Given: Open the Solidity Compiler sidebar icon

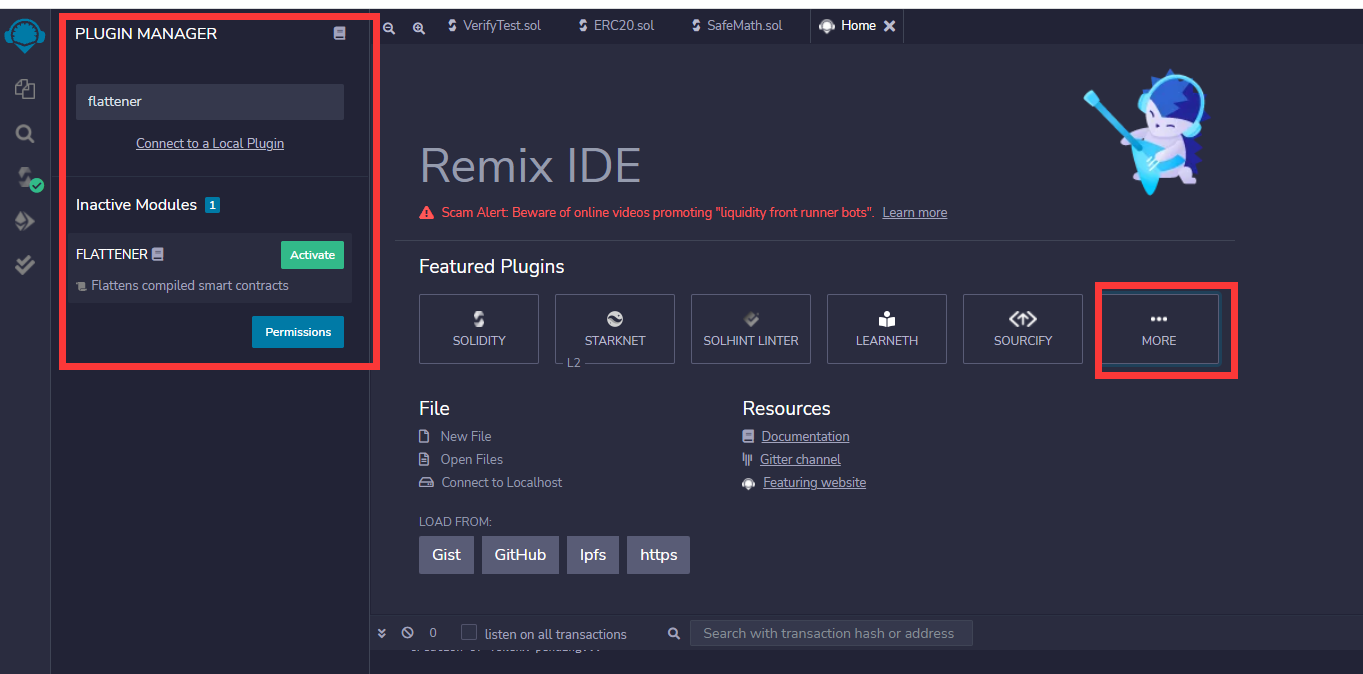Looking at the screenshot, I should point(28,179).
